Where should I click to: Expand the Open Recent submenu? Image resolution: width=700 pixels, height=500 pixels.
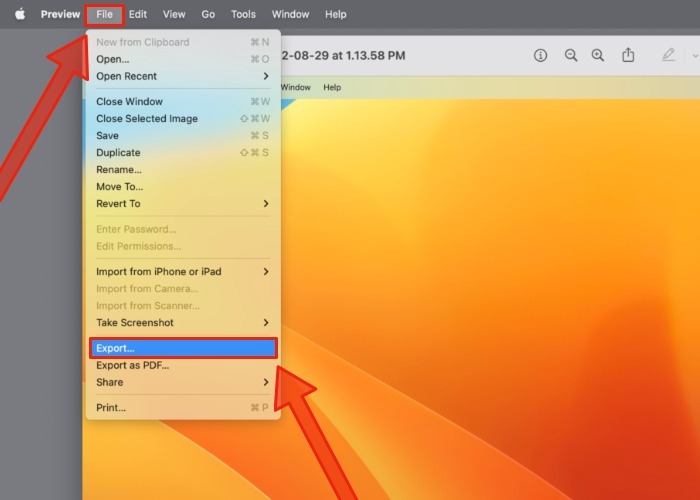tap(183, 76)
